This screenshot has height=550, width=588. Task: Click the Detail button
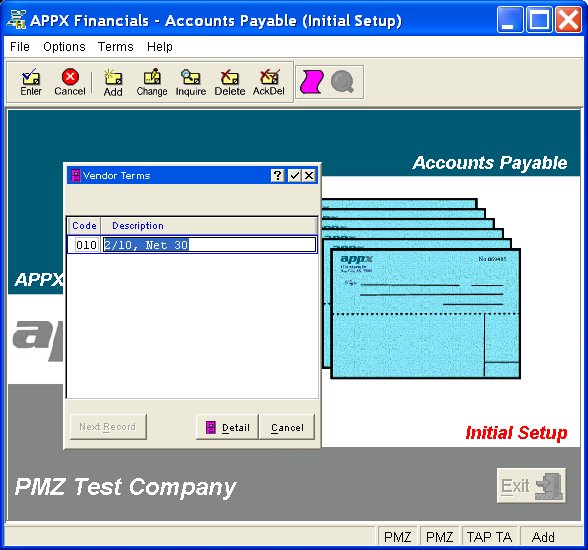pyautogui.click(x=227, y=427)
